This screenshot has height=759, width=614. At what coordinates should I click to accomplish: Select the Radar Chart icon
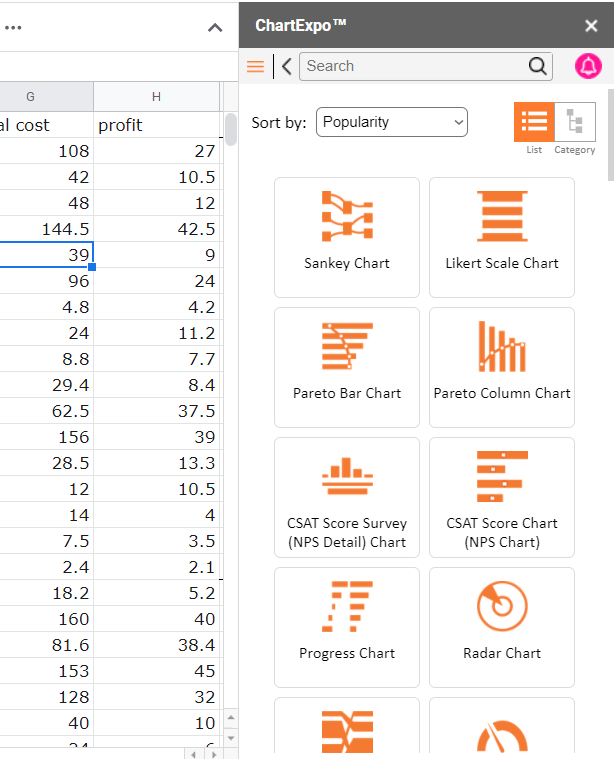click(x=501, y=607)
